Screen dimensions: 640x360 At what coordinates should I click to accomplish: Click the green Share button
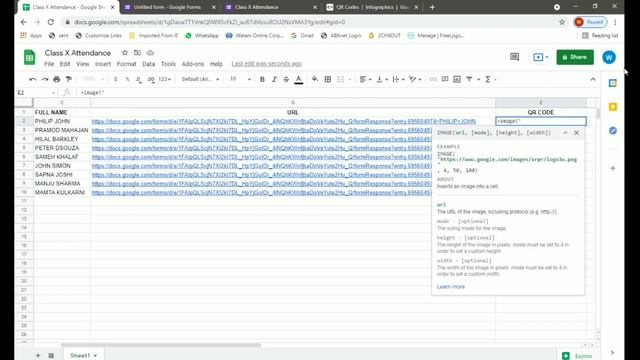coord(575,57)
